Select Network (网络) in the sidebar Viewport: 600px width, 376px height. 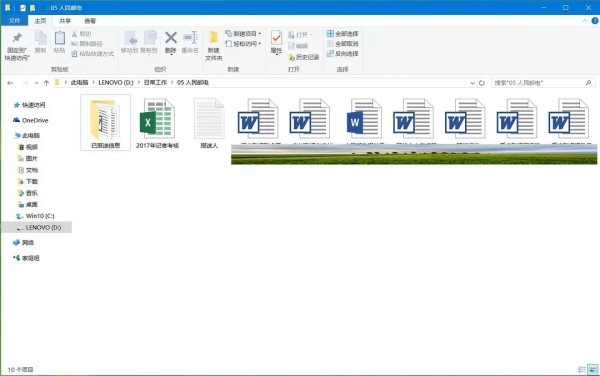click(x=23, y=243)
